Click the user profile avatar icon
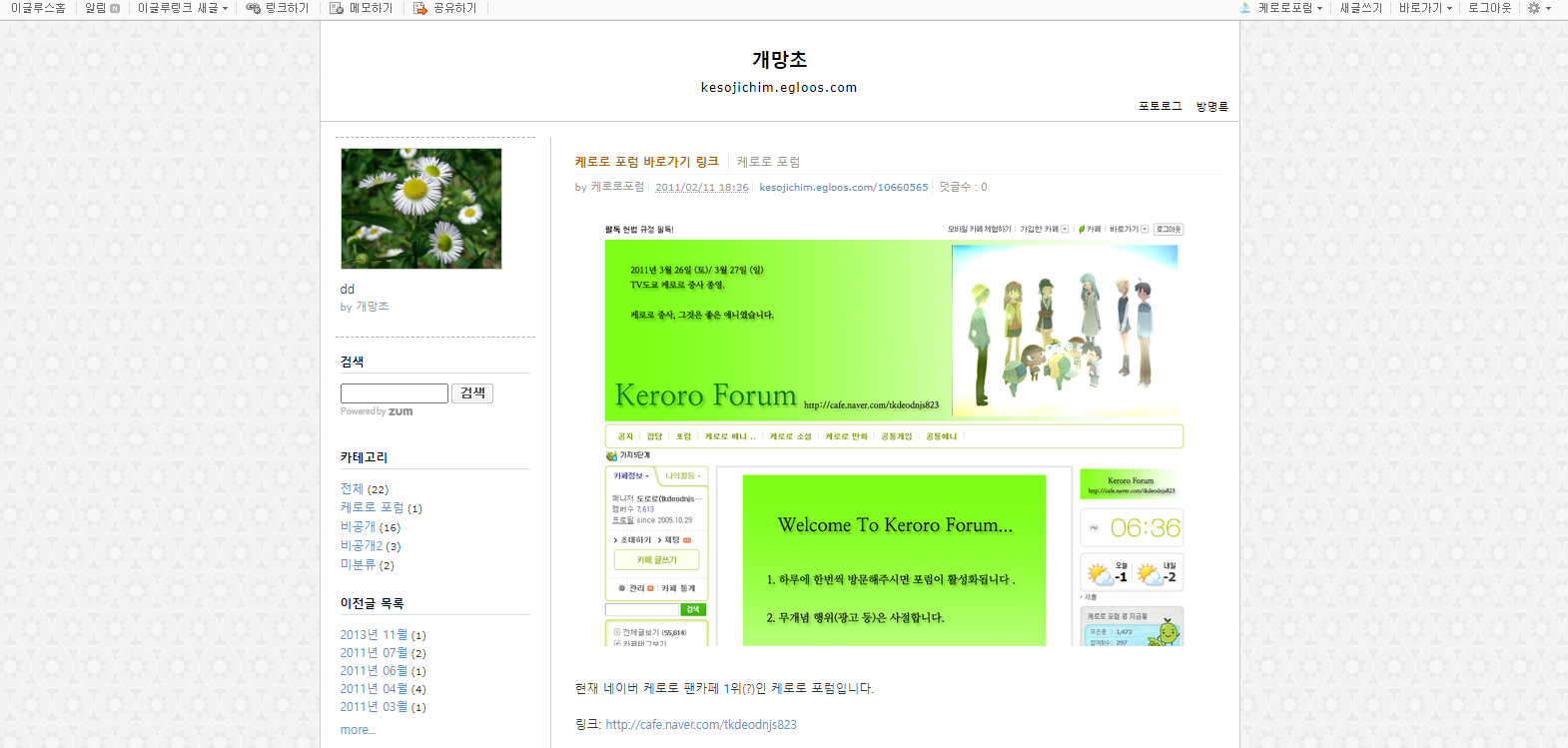The width and height of the screenshot is (1568, 748). 1245,8
